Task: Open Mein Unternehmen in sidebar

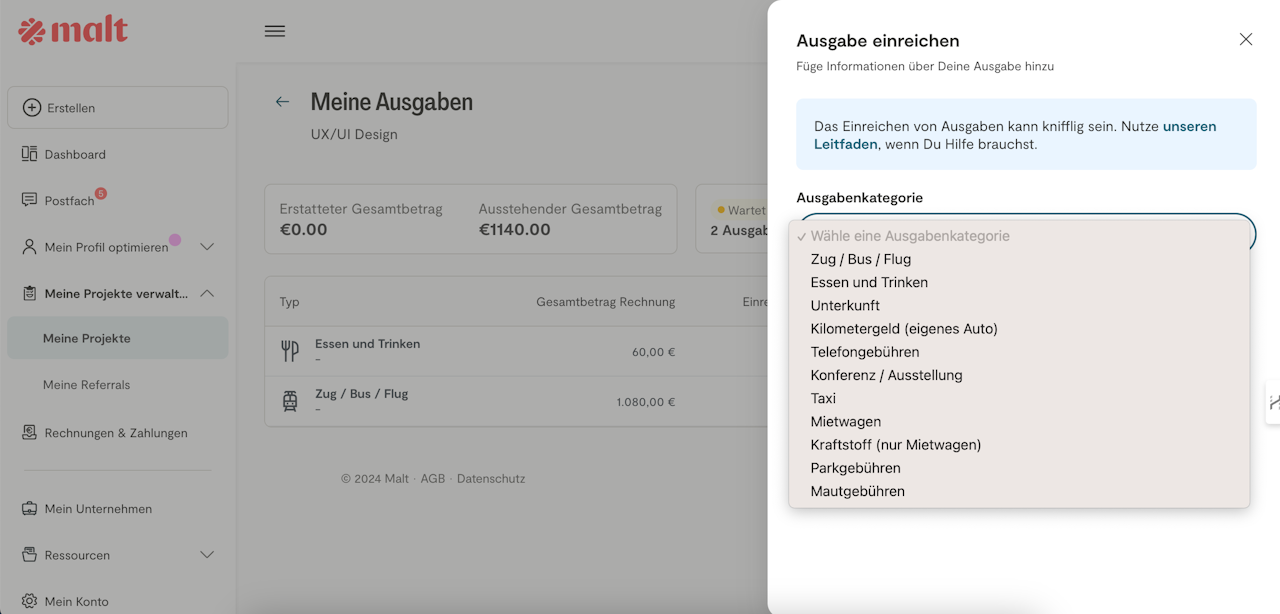Action: [98, 509]
